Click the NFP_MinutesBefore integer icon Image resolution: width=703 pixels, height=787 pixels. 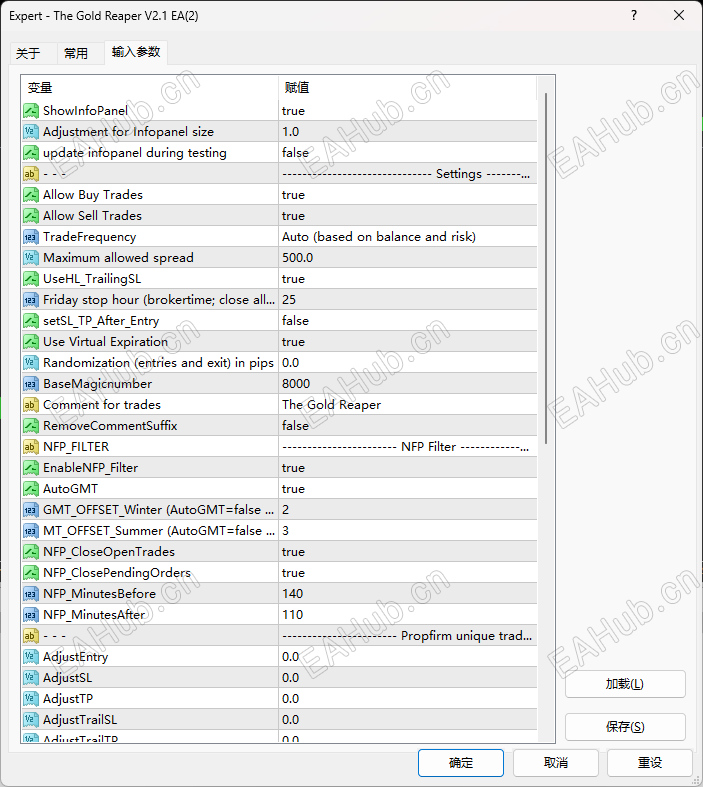pos(31,594)
